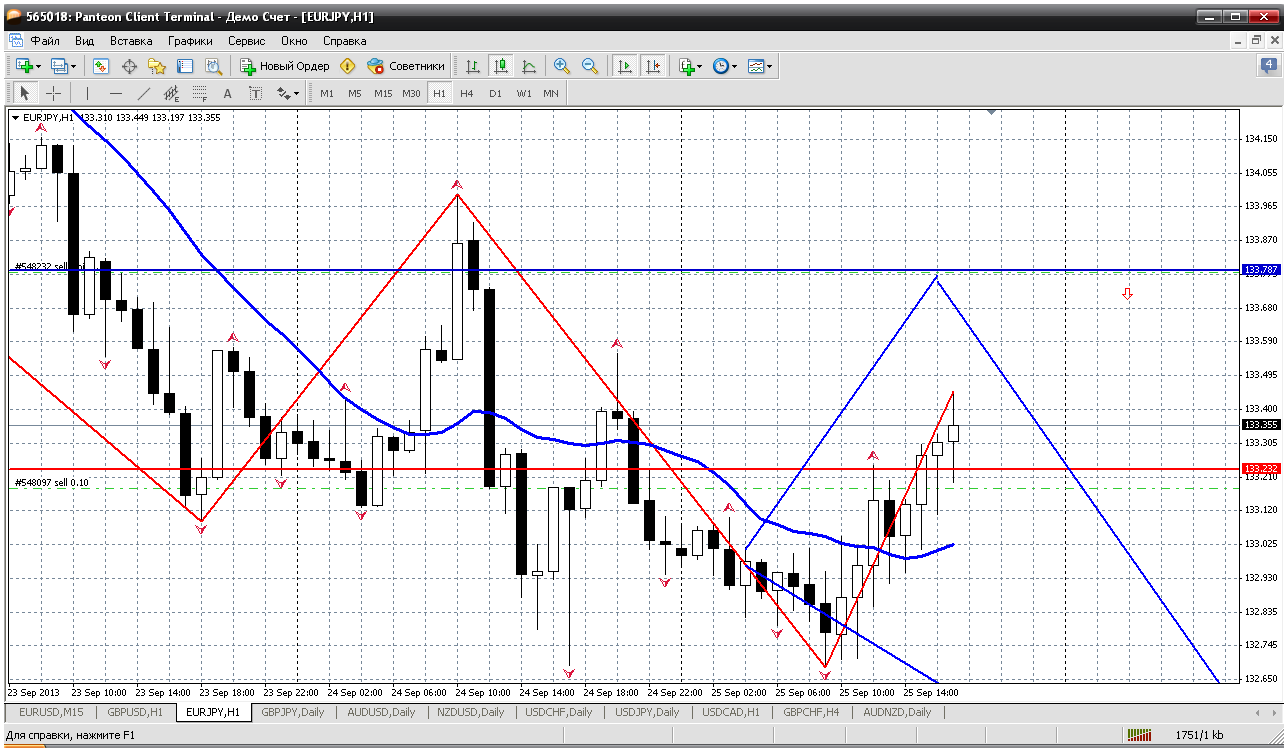Open the Navigator folder-star icon

(x=157, y=66)
